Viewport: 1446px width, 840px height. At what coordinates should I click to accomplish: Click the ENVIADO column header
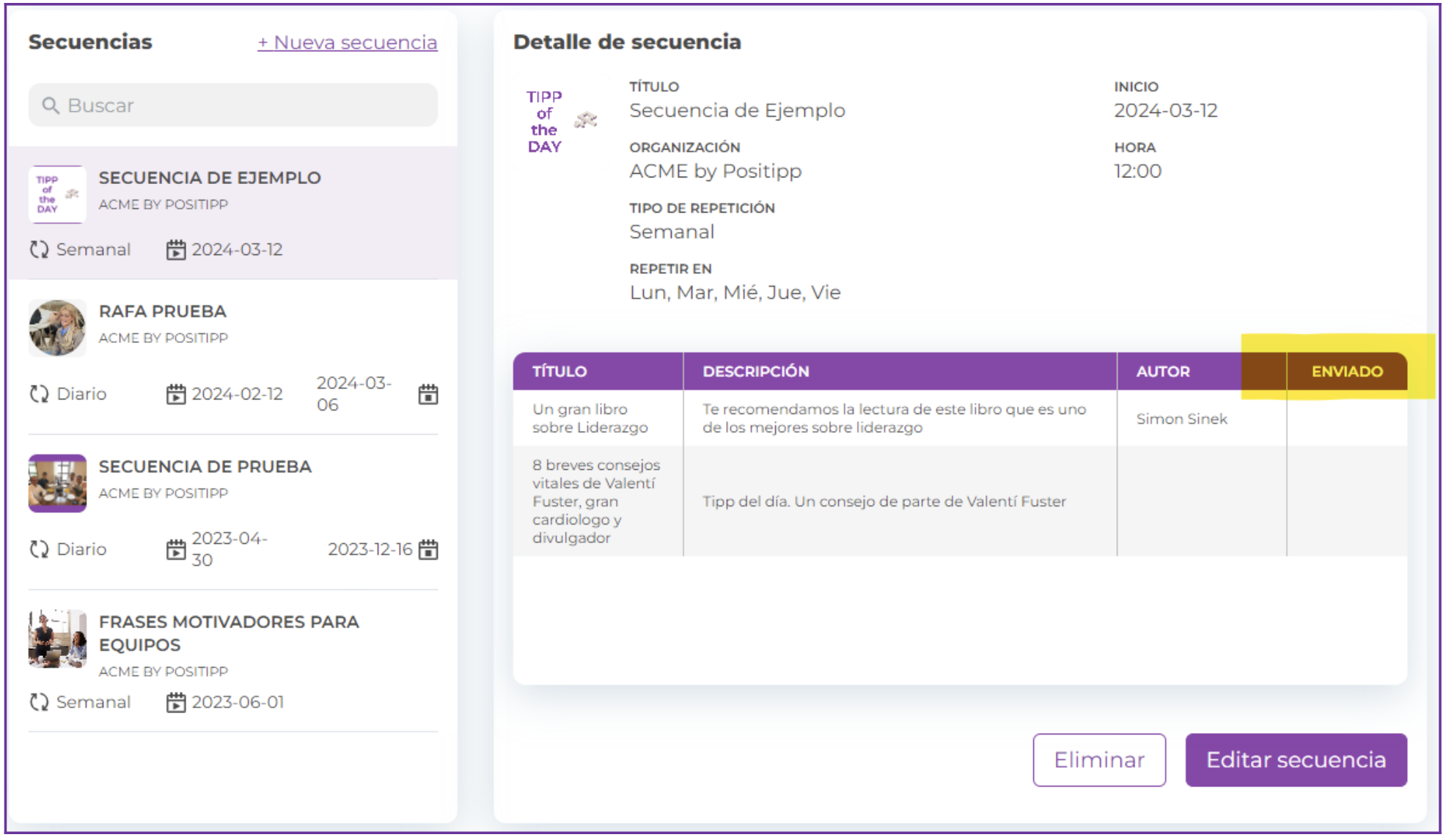pos(1347,372)
